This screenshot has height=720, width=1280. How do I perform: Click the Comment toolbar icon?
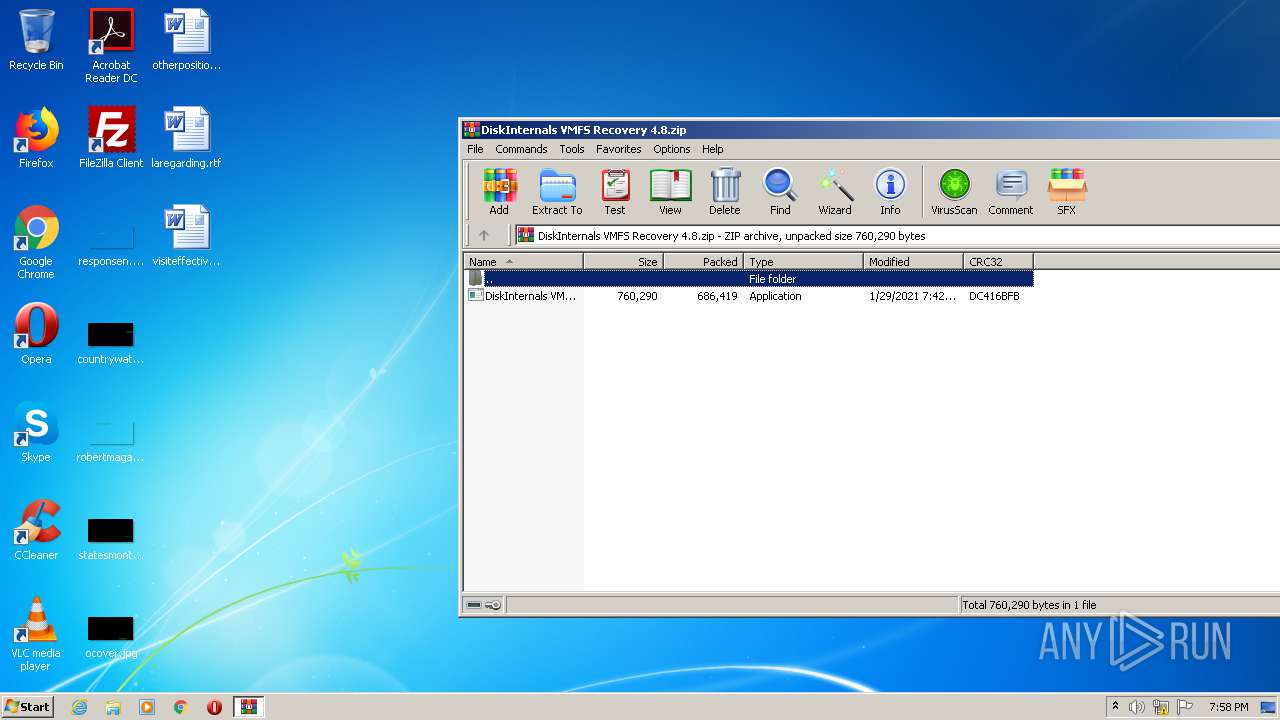point(1011,191)
